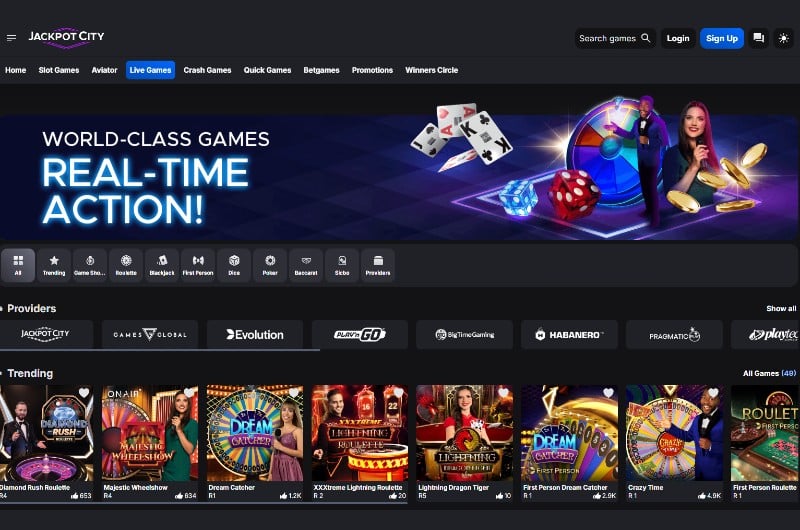This screenshot has height=530, width=800.
Task: Expand All Games (49) trending list
Action: [769, 373]
